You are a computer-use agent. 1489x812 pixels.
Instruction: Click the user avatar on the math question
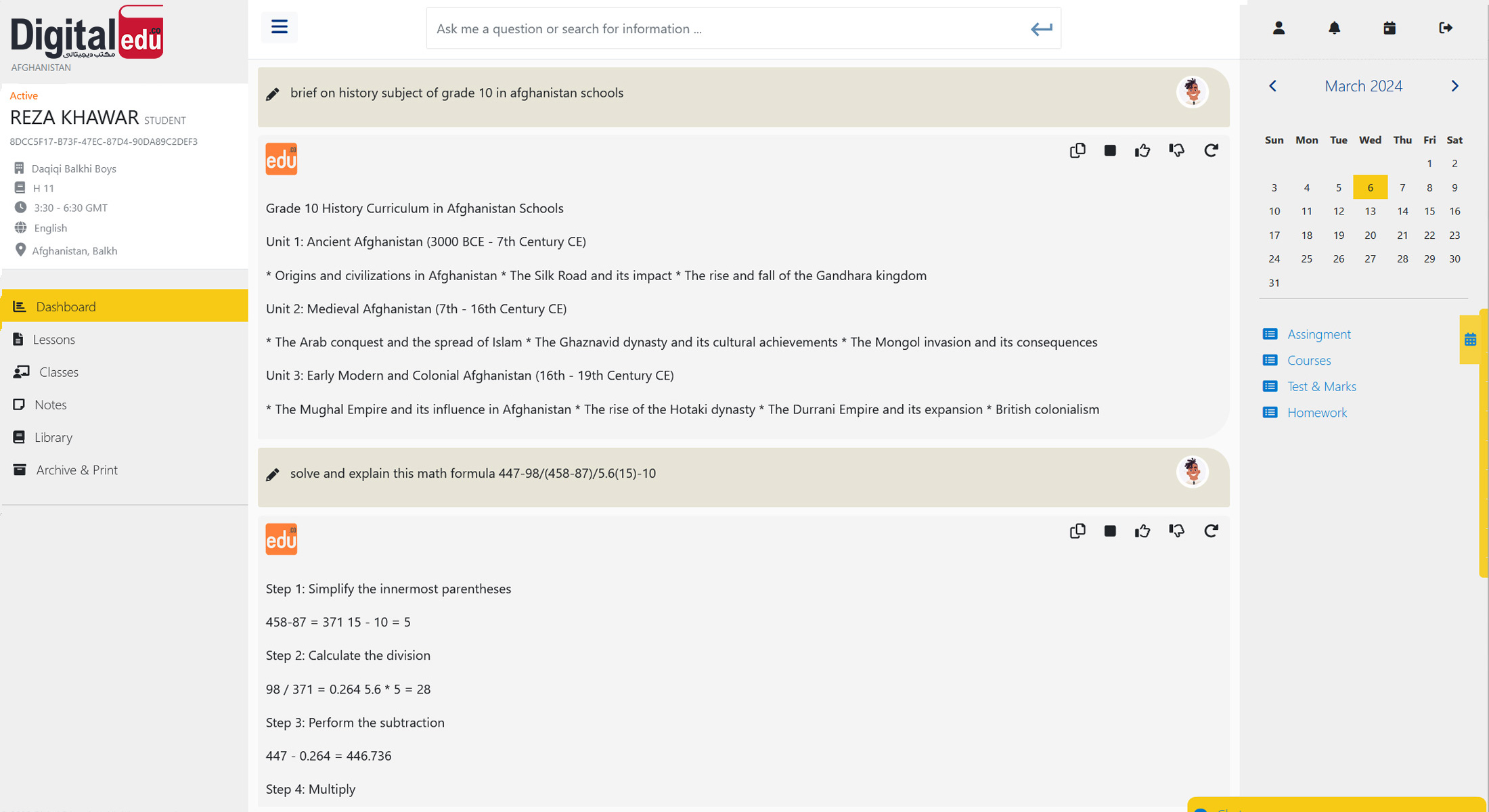(x=1192, y=472)
